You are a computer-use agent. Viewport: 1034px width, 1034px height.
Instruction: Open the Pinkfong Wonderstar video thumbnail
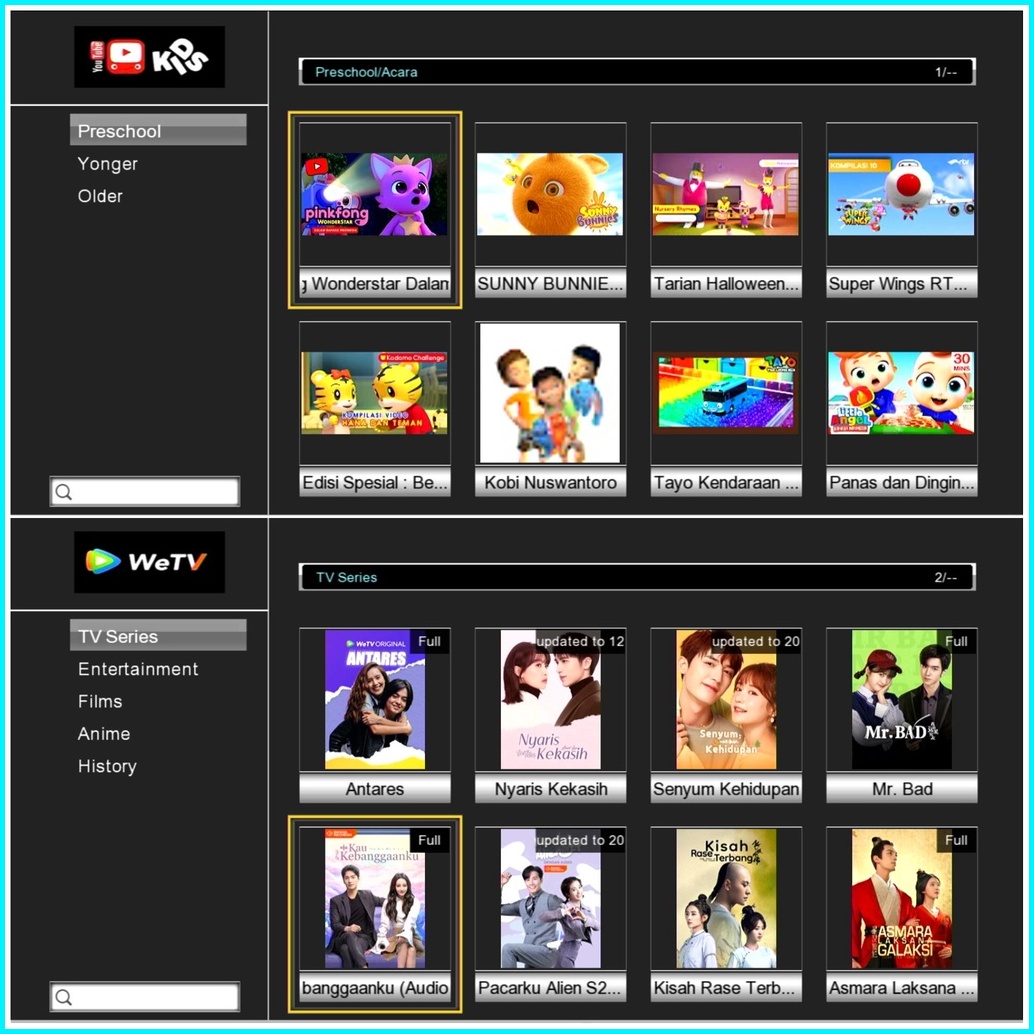coord(375,194)
